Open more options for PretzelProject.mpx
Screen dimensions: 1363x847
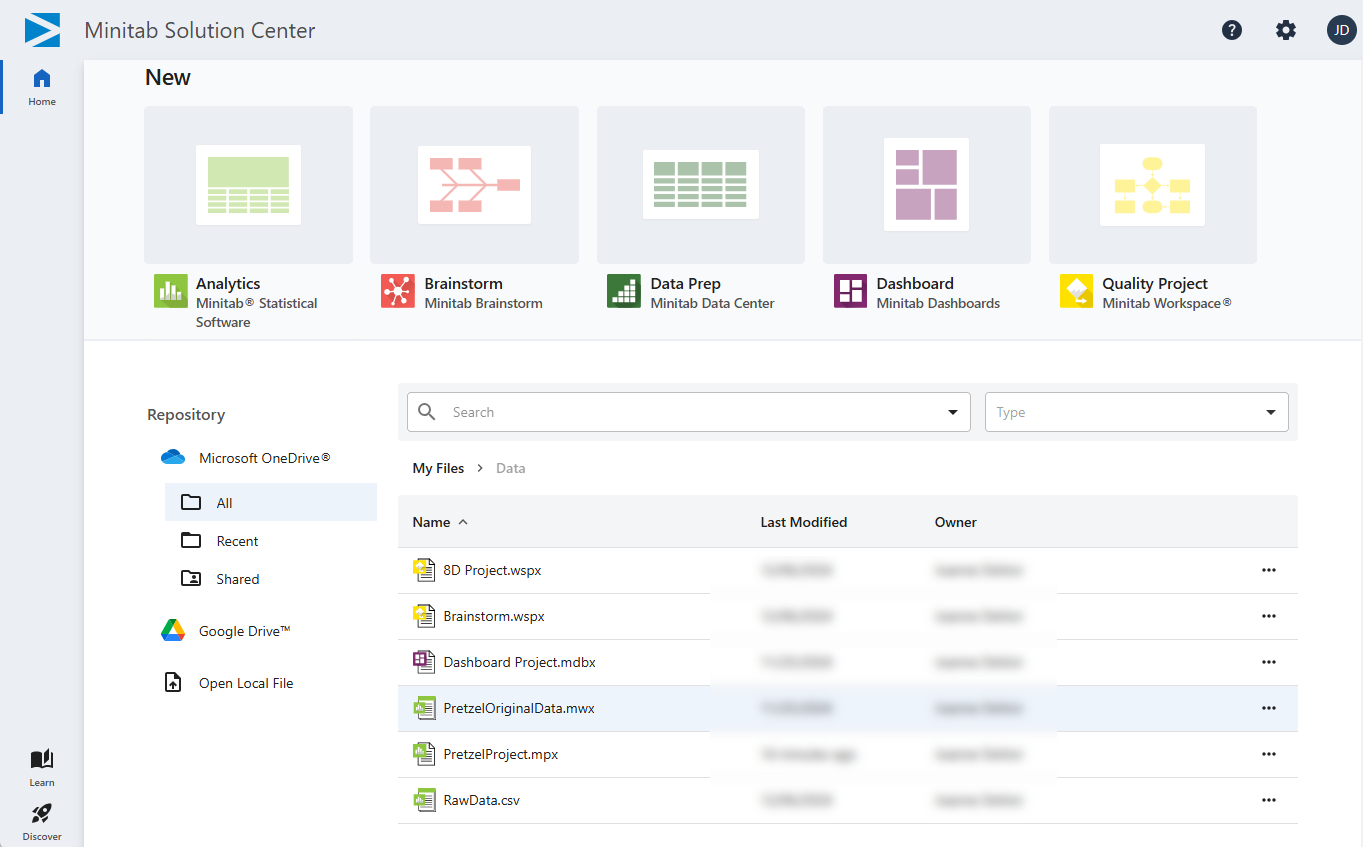click(1269, 754)
